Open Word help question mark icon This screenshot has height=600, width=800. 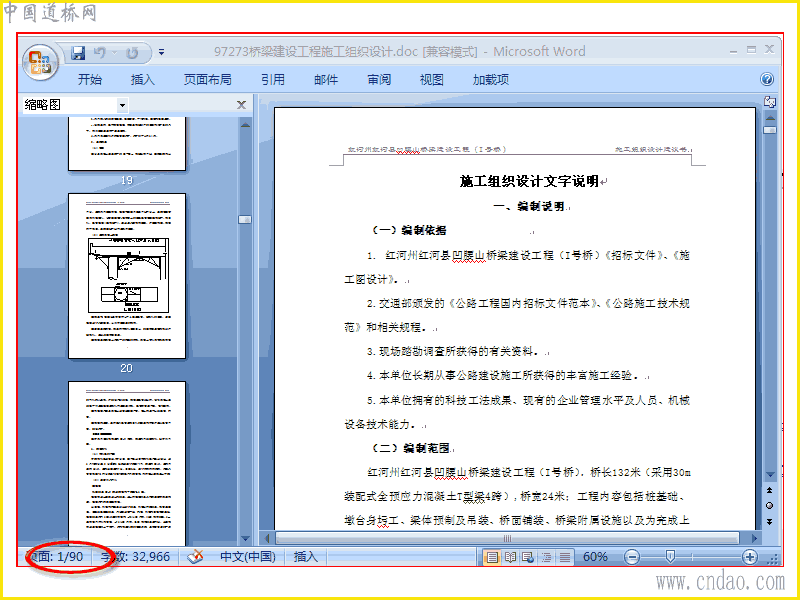point(767,79)
